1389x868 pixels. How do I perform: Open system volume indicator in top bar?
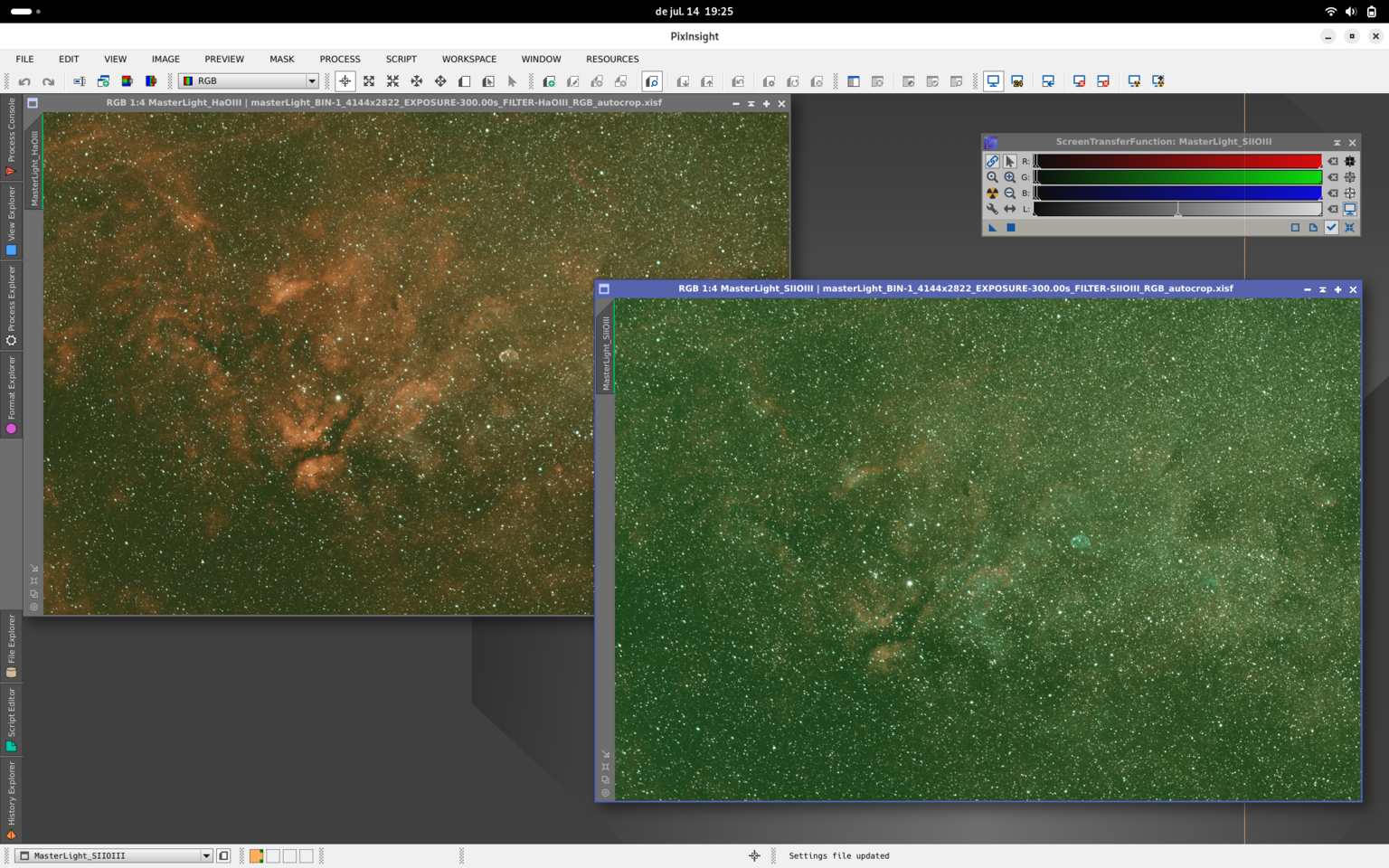pos(1351,12)
